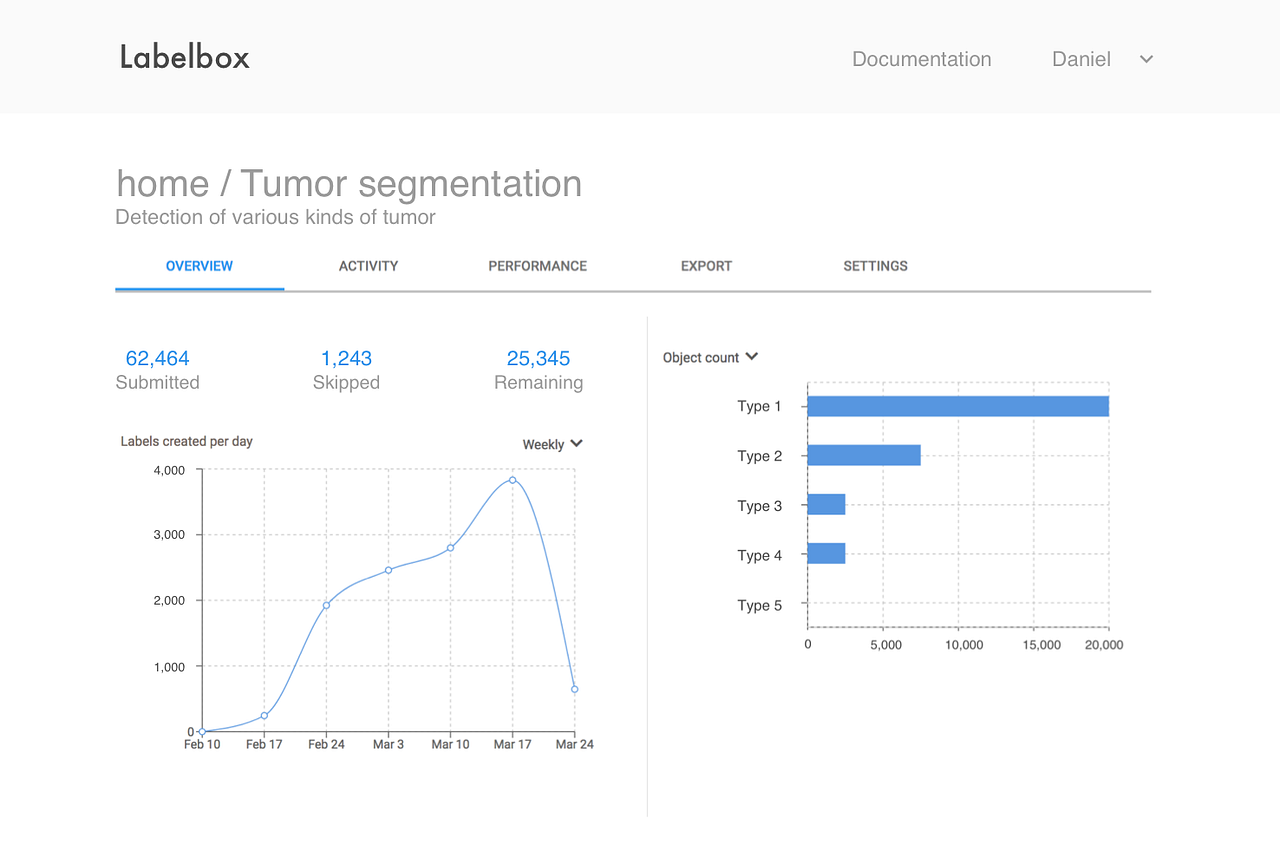Screen dimensions: 1280x845
Task: Expand the Object count metric selector
Action: point(711,356)
